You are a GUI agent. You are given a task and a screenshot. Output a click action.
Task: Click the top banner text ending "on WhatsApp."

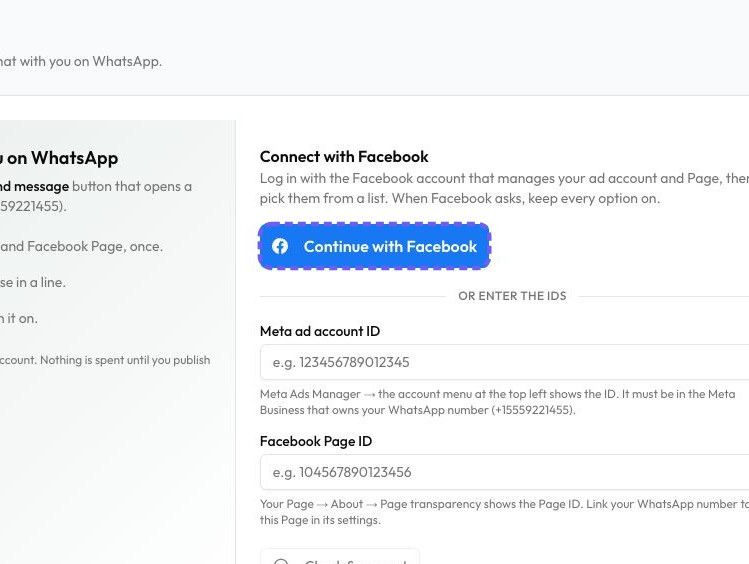click(81, 61)
